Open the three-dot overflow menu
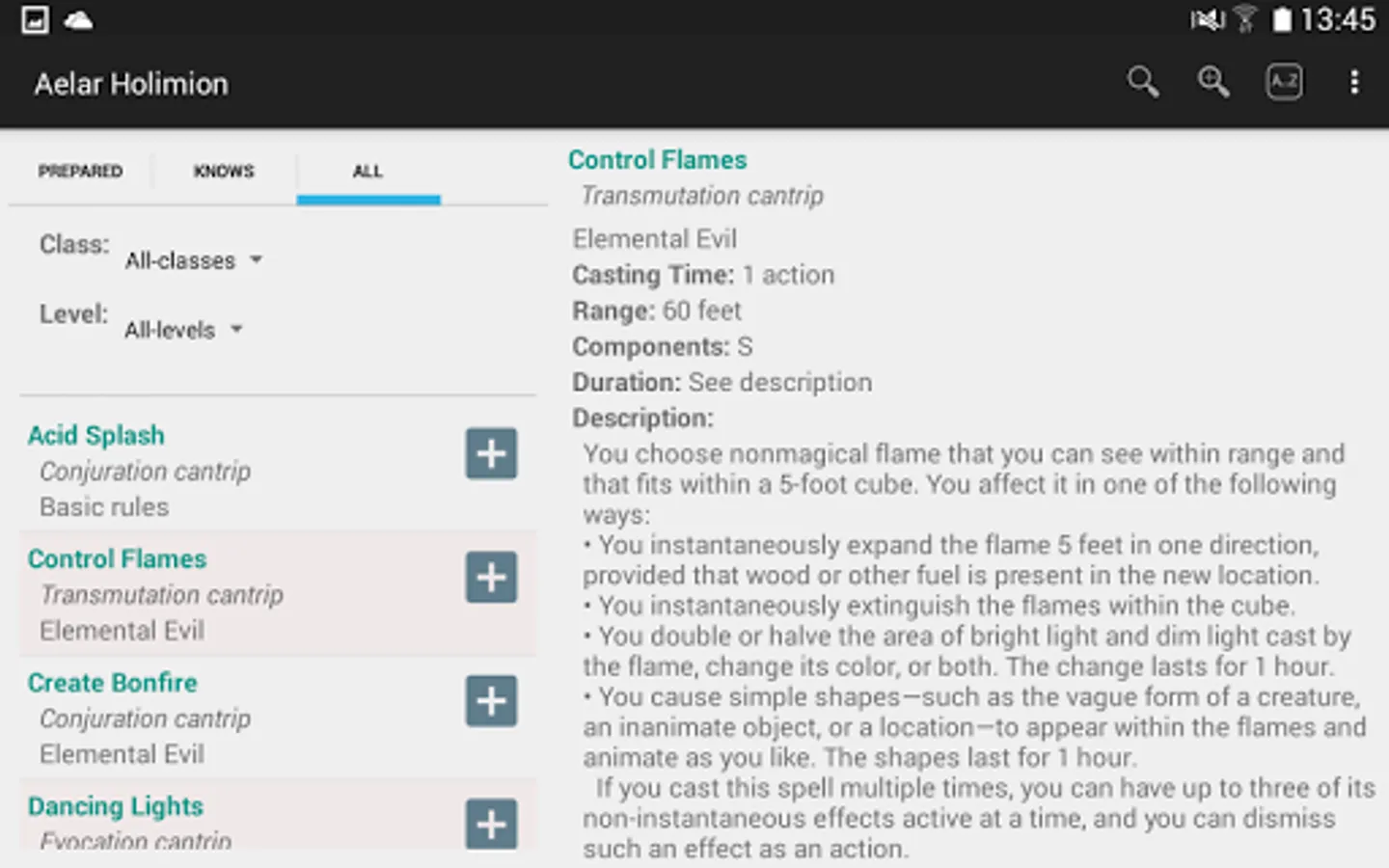Viewport: 1389px width, 868px height. [1354, 83]
